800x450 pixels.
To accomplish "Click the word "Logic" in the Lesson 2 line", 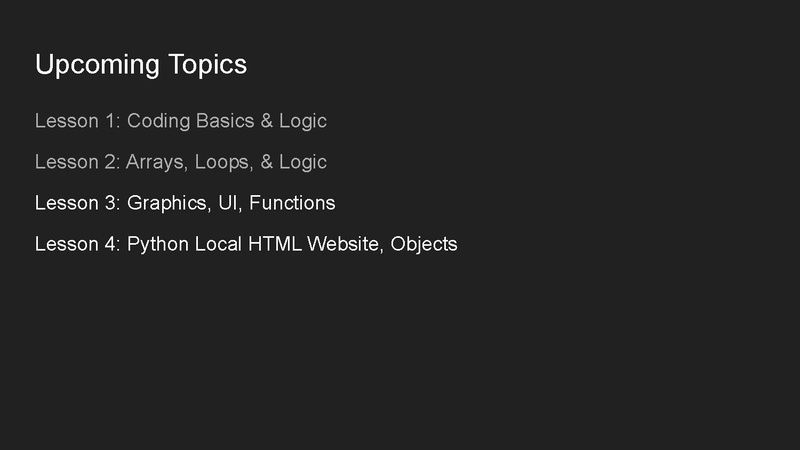I will (303, 162).
